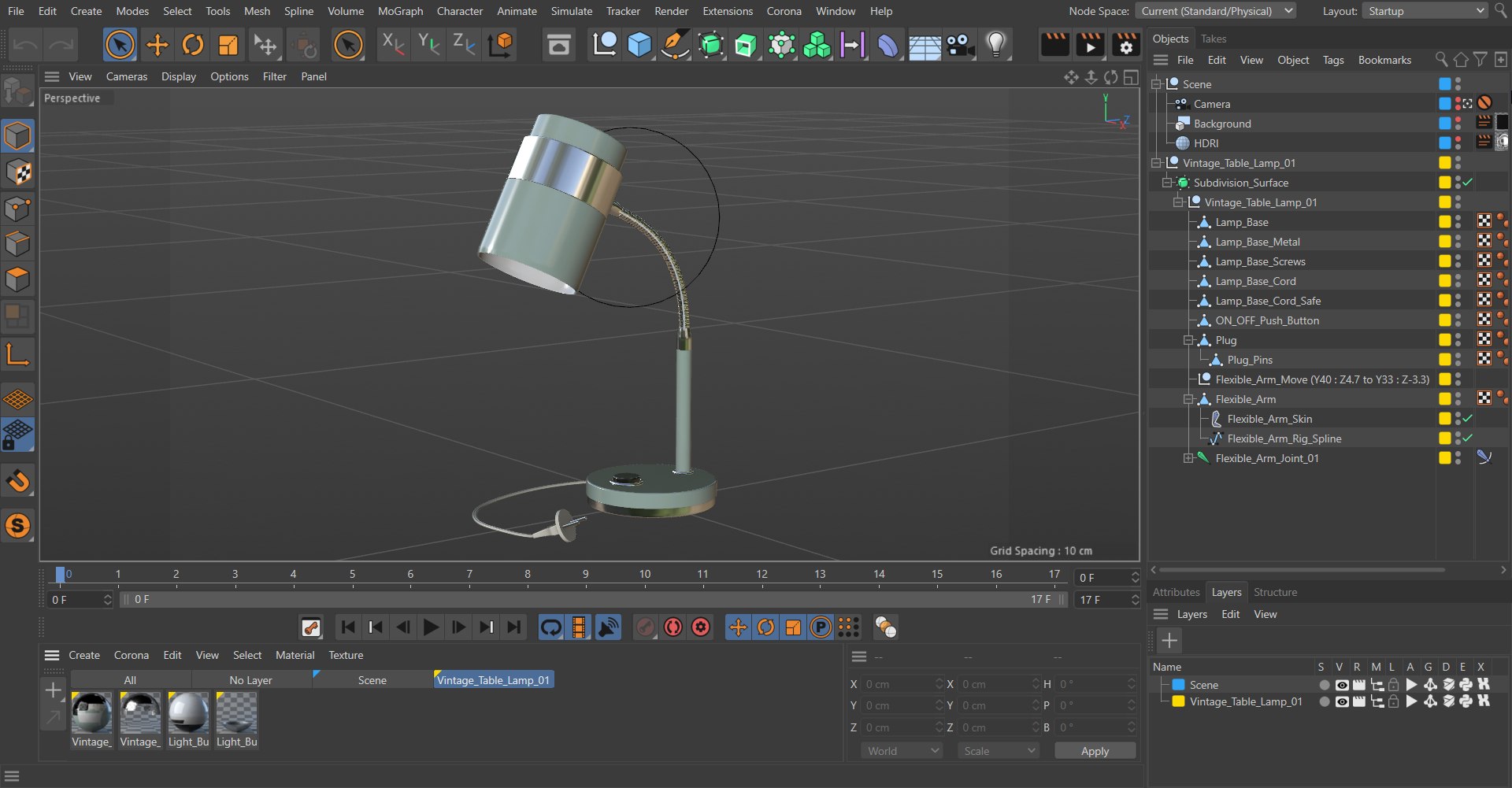
Task: Open the Corona menu in main menu bar
Action: [x=784, y=11]
